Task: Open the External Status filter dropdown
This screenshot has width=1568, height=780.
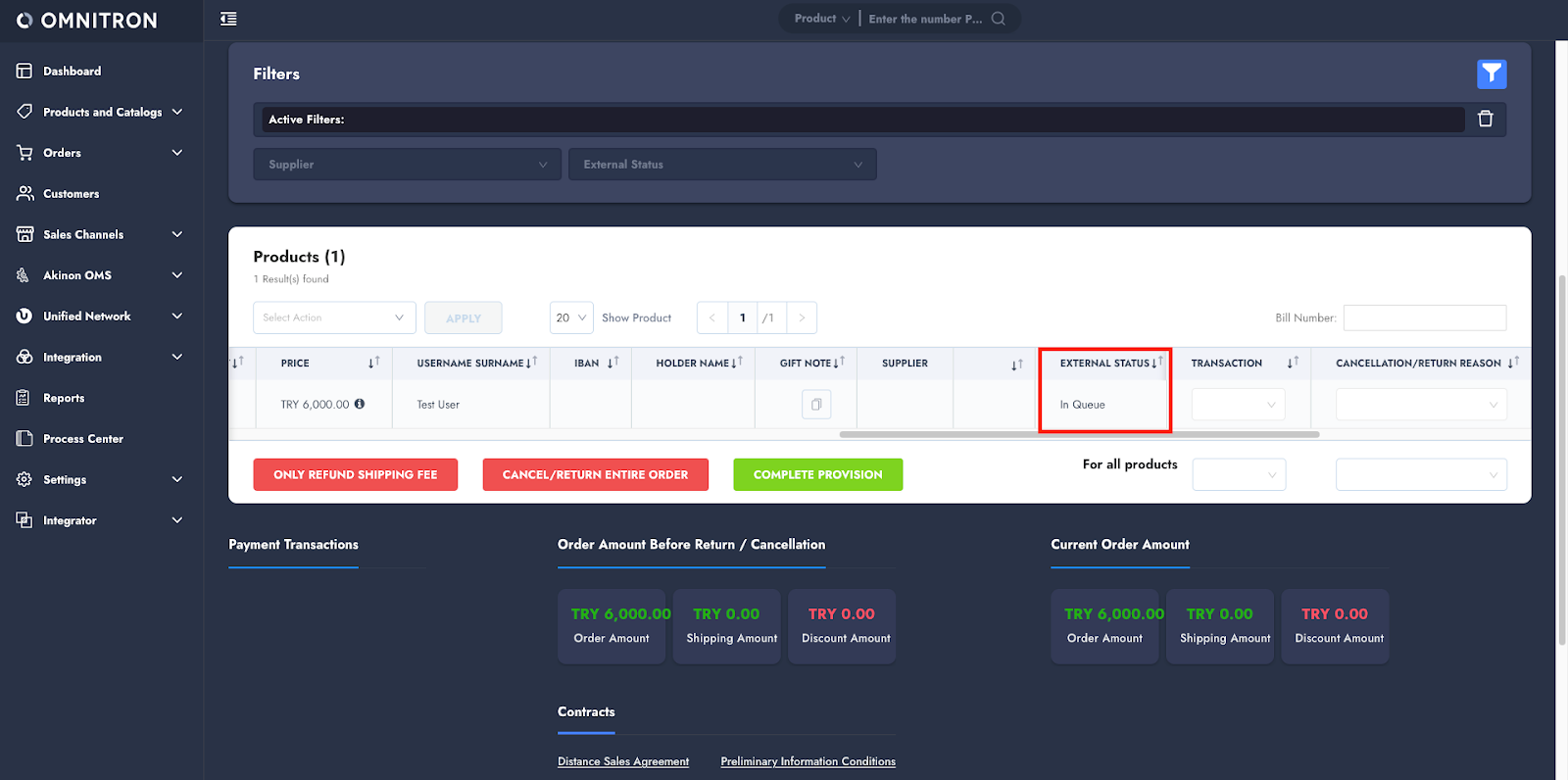Action: click(x=722, y=165)
